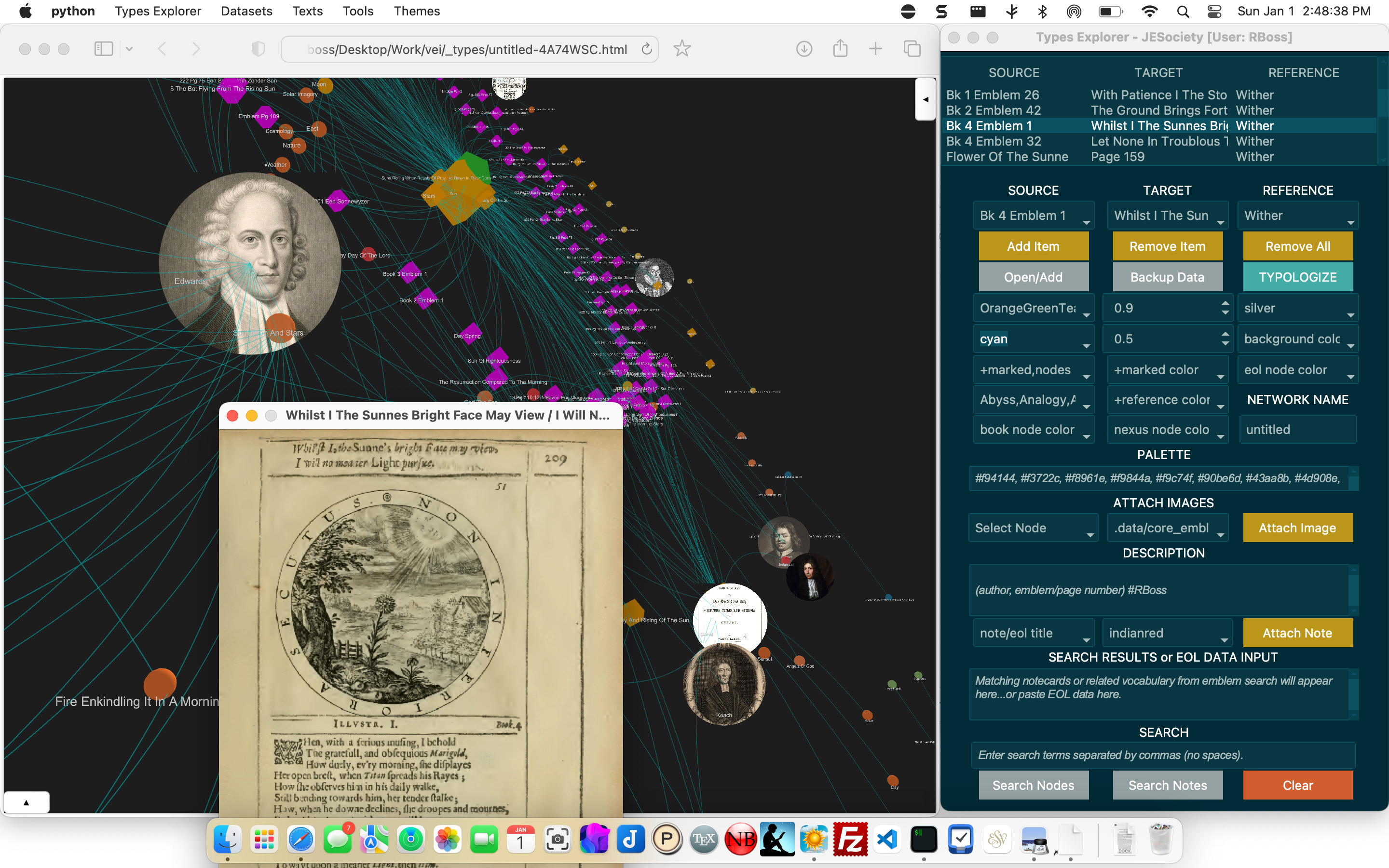Toggle Safari sidebar icon
The height and width of the screenshot is (868, 1389).
(x=103, y=49)
